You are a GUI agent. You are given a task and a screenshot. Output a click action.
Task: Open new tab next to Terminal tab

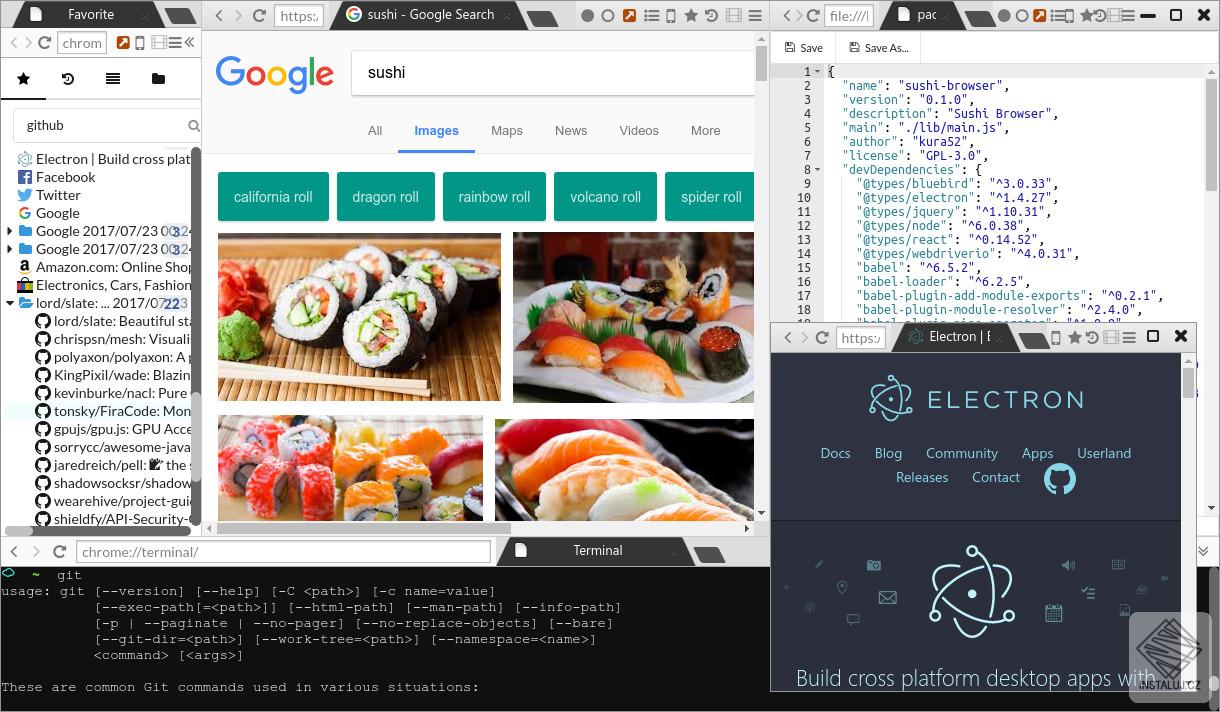click(708, 554)
